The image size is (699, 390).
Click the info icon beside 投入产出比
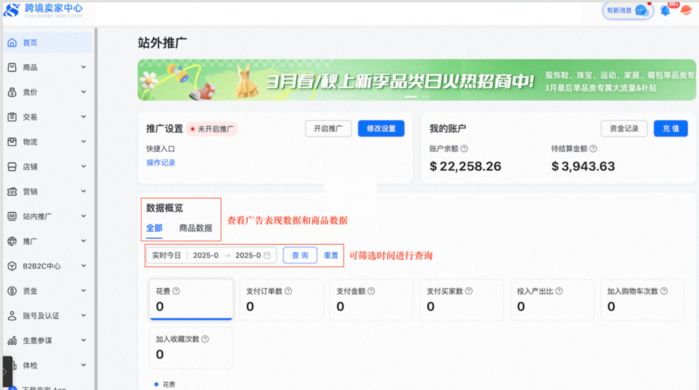pyautogui.click(x=559, y=291)
